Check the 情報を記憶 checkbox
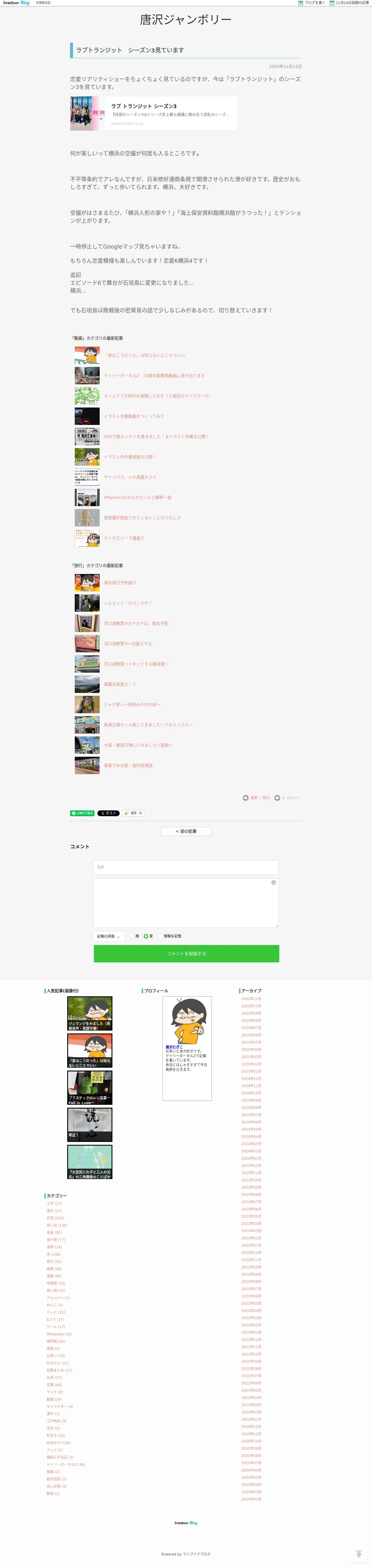Viewport: 372px width, 1568px height. coord(161,936)
